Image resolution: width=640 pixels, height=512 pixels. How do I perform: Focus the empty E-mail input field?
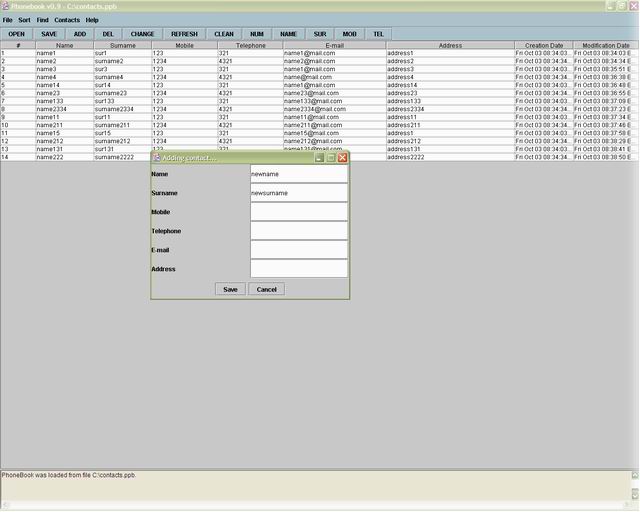(299, 250)
